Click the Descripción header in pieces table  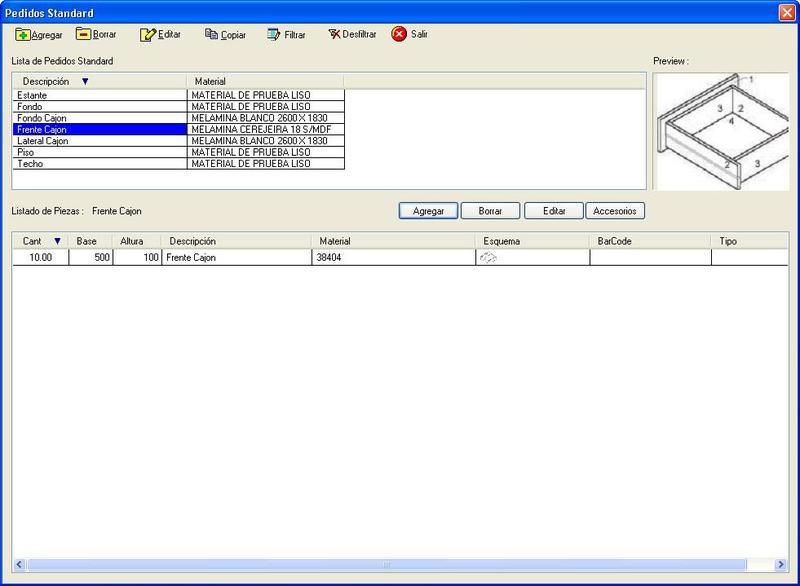pos(236,241)
